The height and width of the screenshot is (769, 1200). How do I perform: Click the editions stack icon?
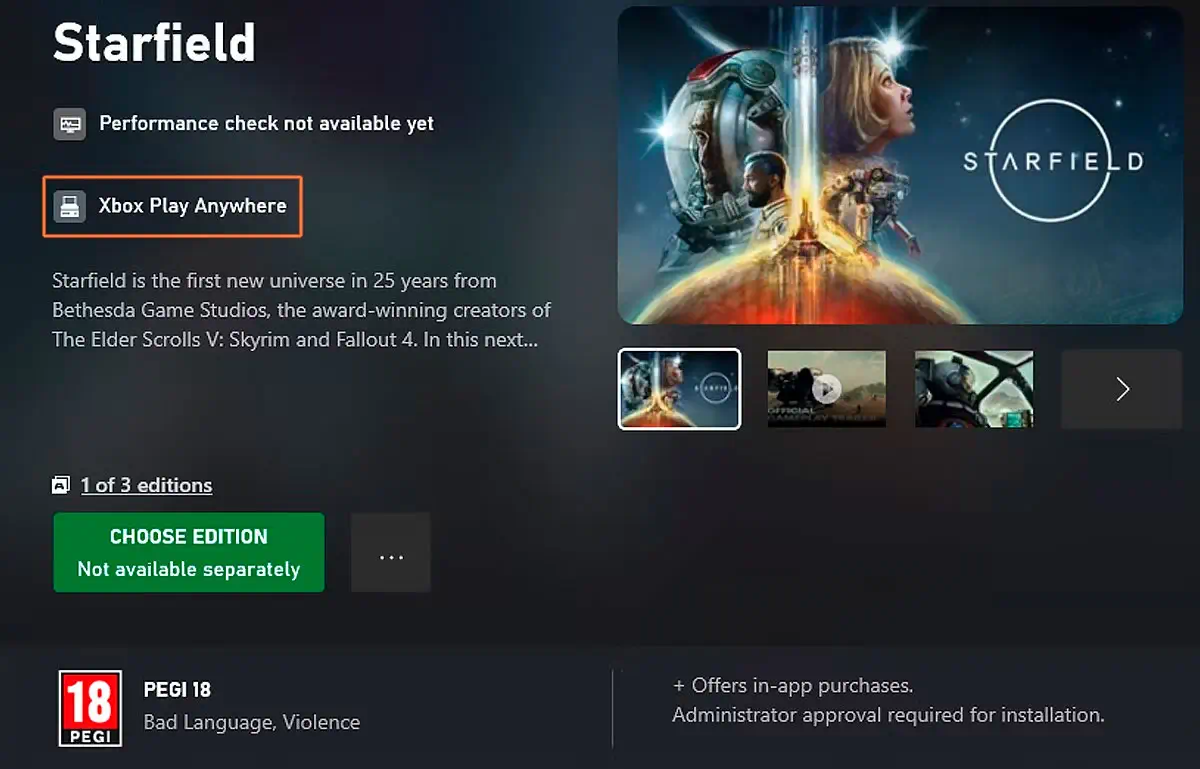(61, 486)
